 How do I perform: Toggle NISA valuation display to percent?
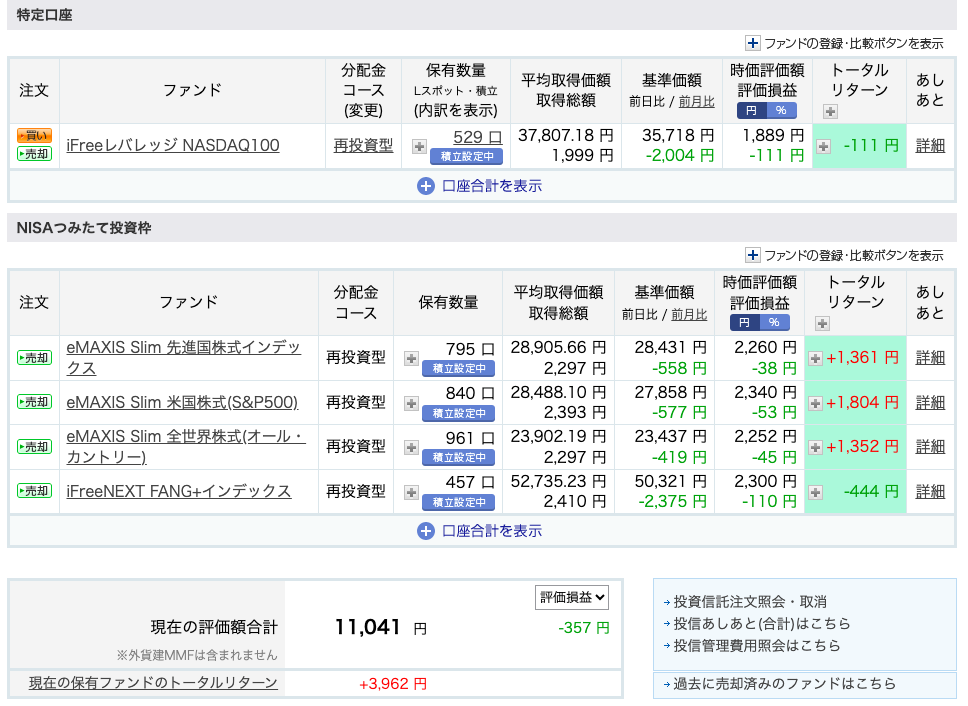[775, 322]
